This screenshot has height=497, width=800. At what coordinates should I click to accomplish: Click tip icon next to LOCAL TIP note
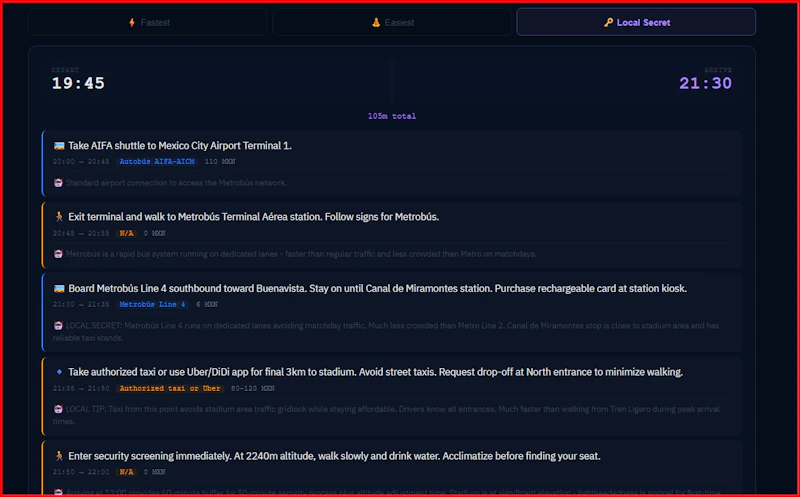point(58,409)
